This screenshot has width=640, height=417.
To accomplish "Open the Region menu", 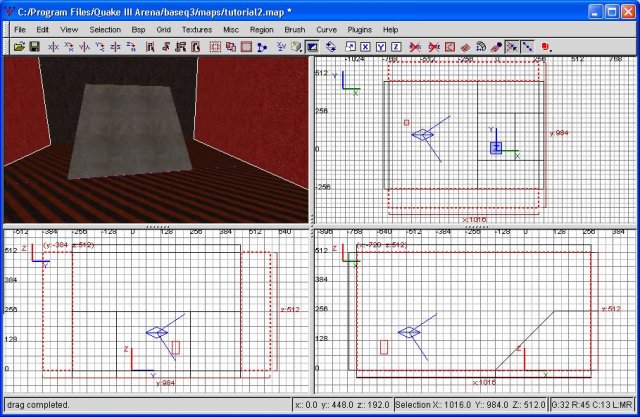I will tap(261, 30).
